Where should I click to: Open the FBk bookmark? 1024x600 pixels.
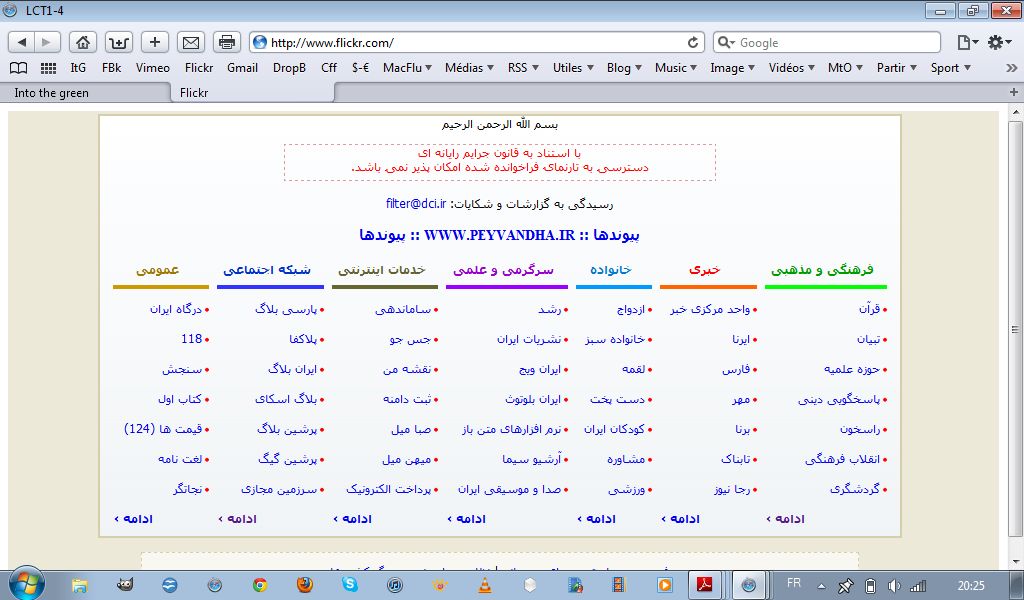[x=112, y=68]
